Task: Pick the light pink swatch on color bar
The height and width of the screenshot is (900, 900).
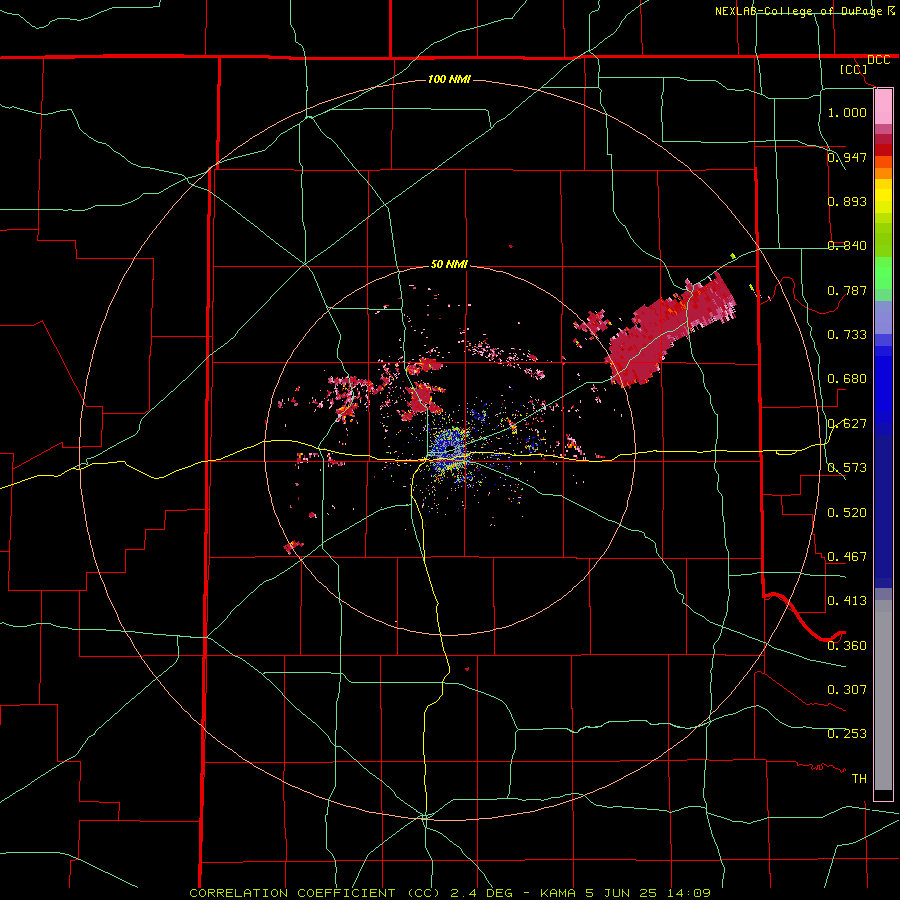Action: tap(883, 106)
